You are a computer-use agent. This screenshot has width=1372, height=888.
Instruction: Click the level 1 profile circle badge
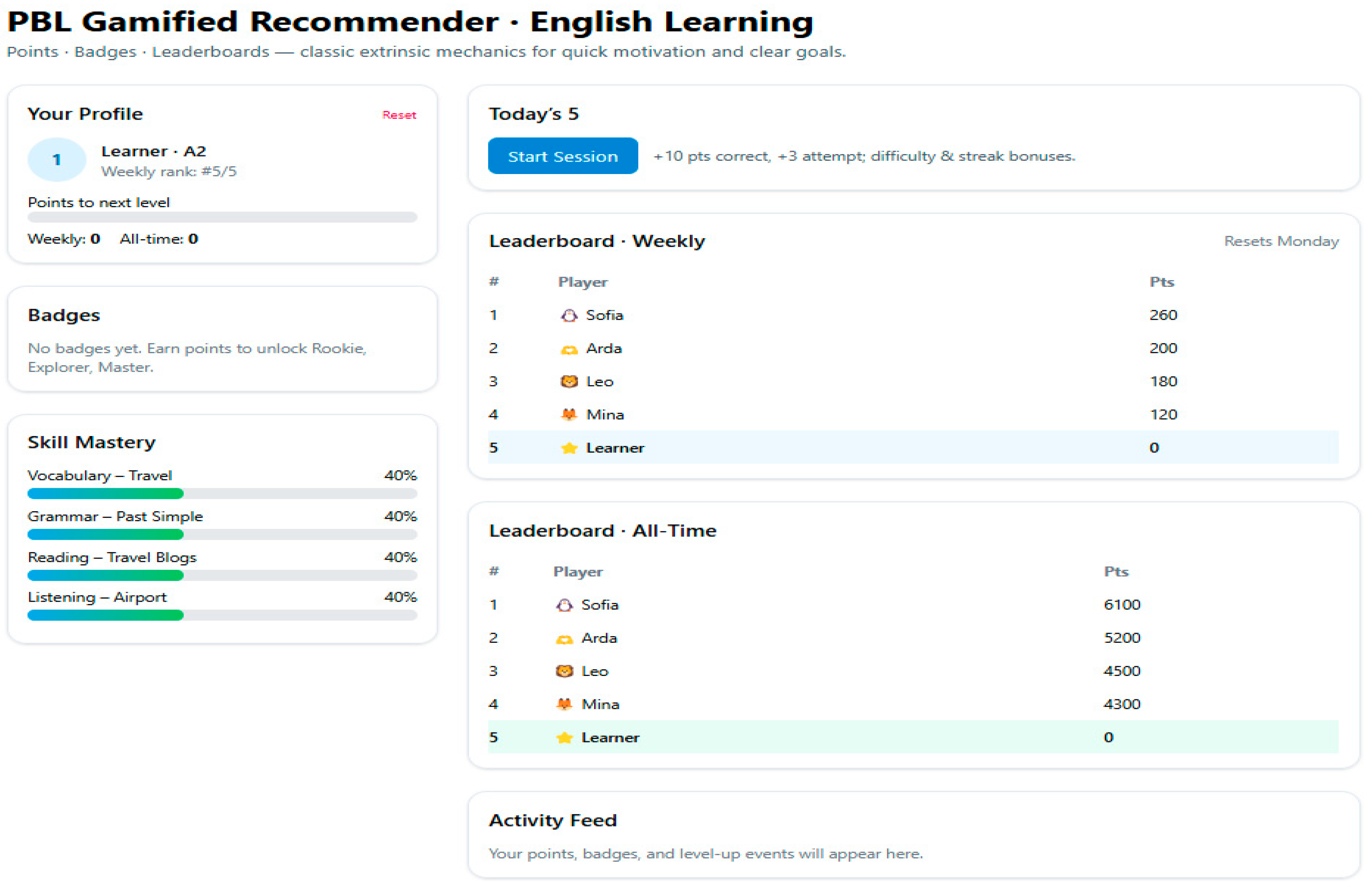[57, 160]
